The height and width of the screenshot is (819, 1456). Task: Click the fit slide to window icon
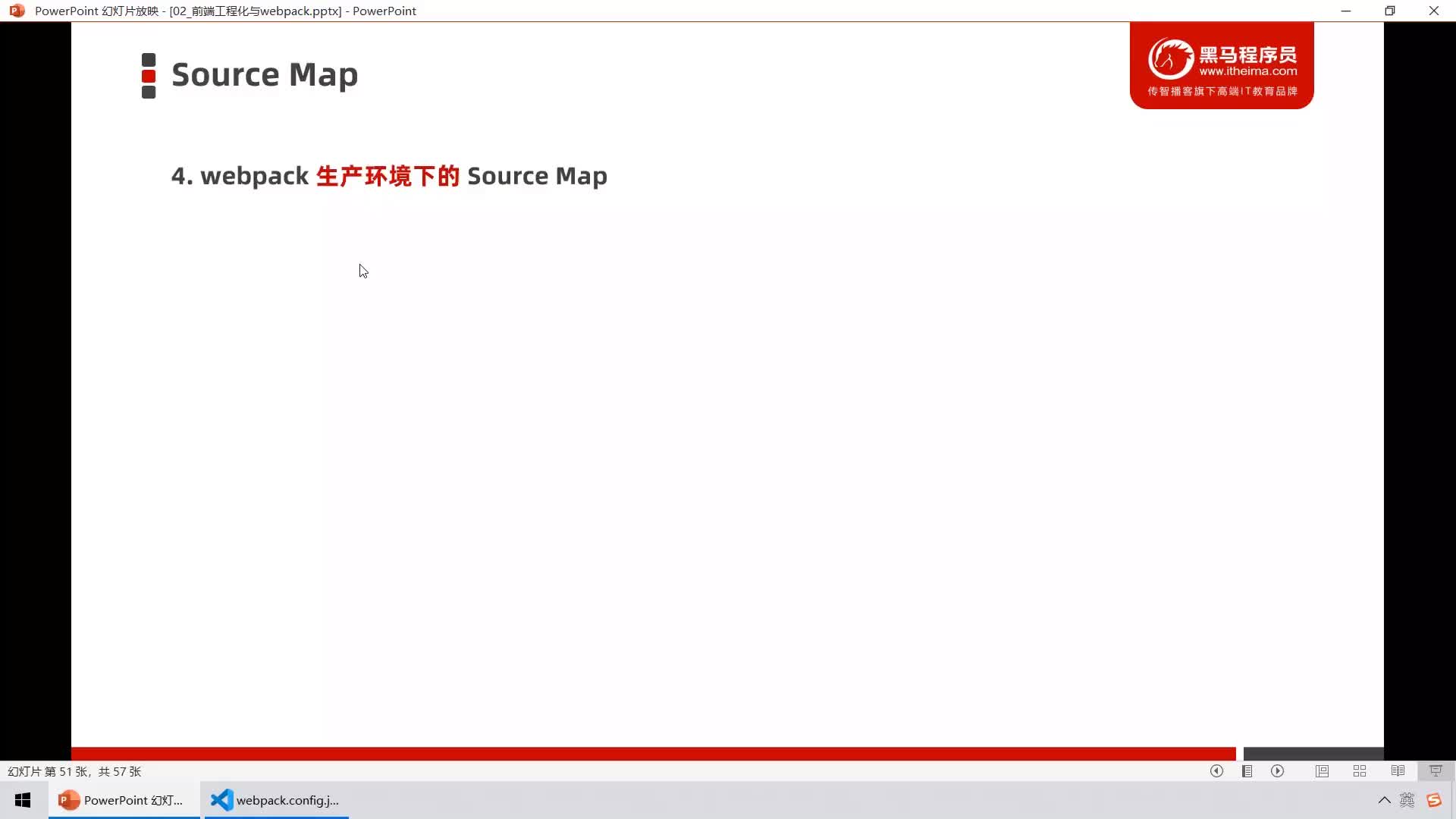point(1436,771)
